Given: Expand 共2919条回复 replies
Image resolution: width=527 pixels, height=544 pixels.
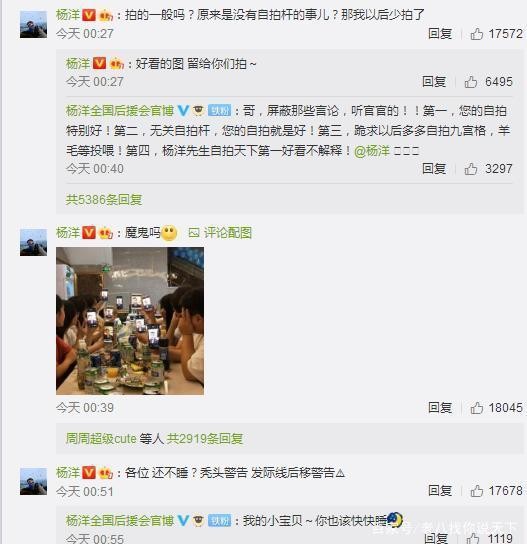Looking at the screenshot, I should pos(205,439).
